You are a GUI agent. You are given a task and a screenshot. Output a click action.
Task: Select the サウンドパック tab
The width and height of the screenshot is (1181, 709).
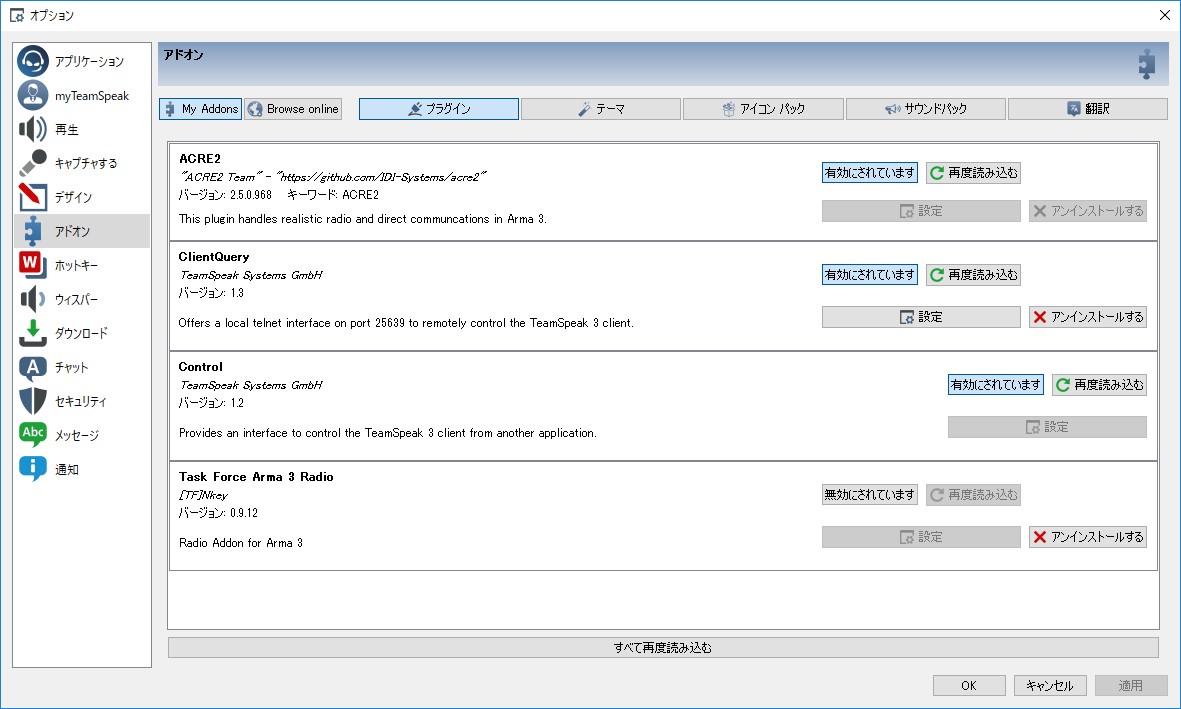click(x=926, y=109)
